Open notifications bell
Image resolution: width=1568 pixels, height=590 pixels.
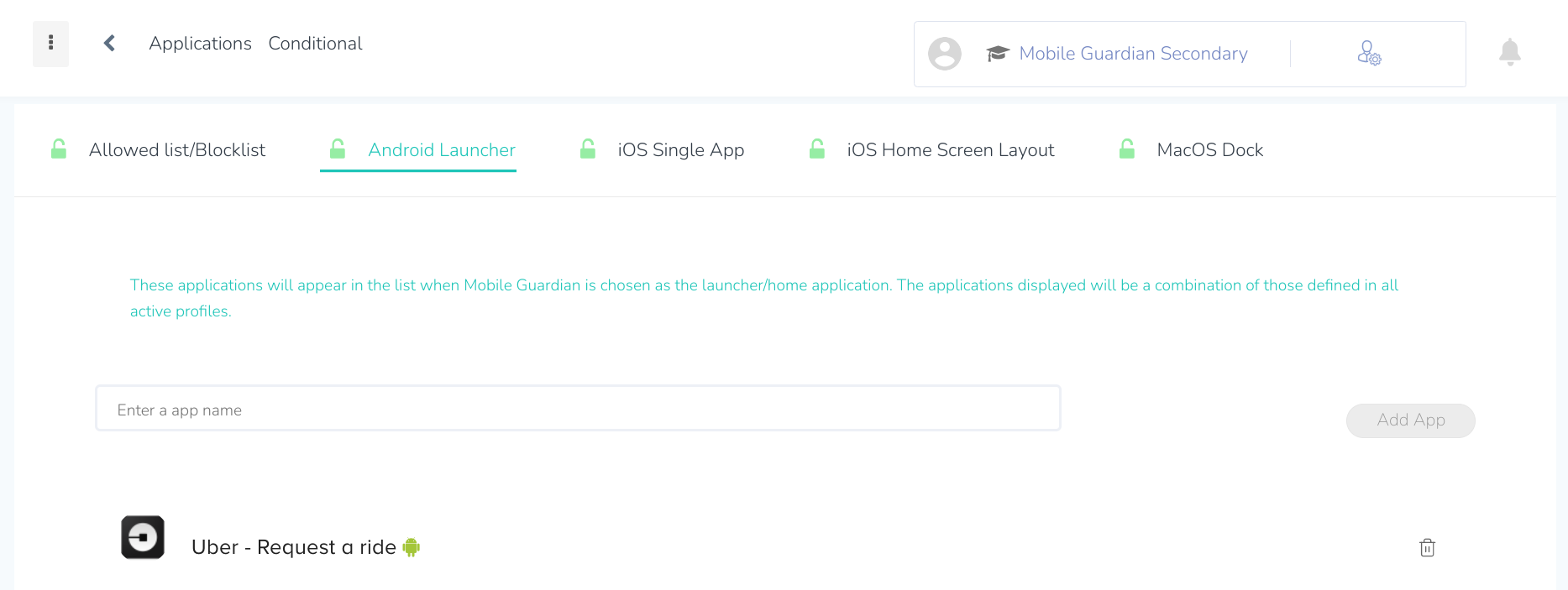pos(1510,52)
